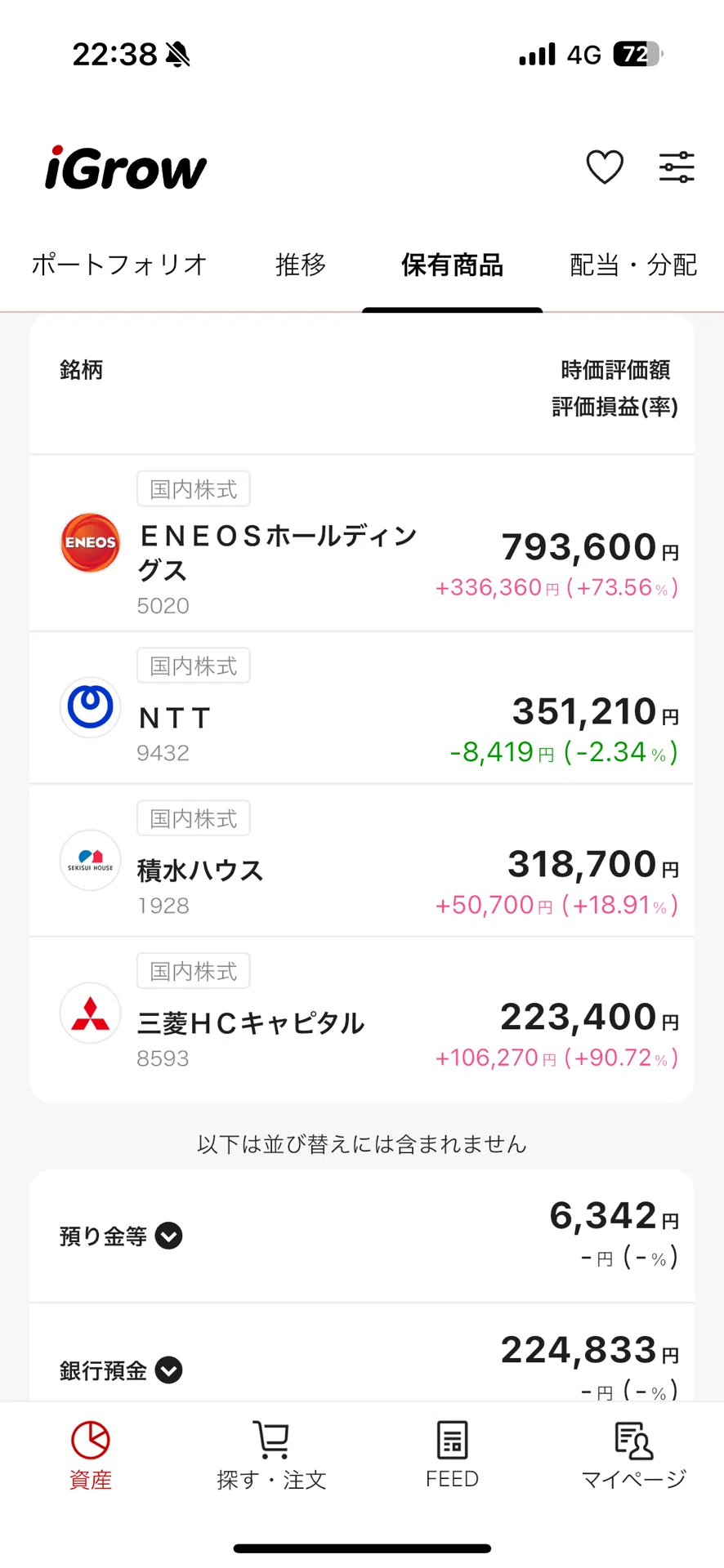
Task: Tap the Mitsubishi red diamond logo
Action: [x=90, y=1013]
